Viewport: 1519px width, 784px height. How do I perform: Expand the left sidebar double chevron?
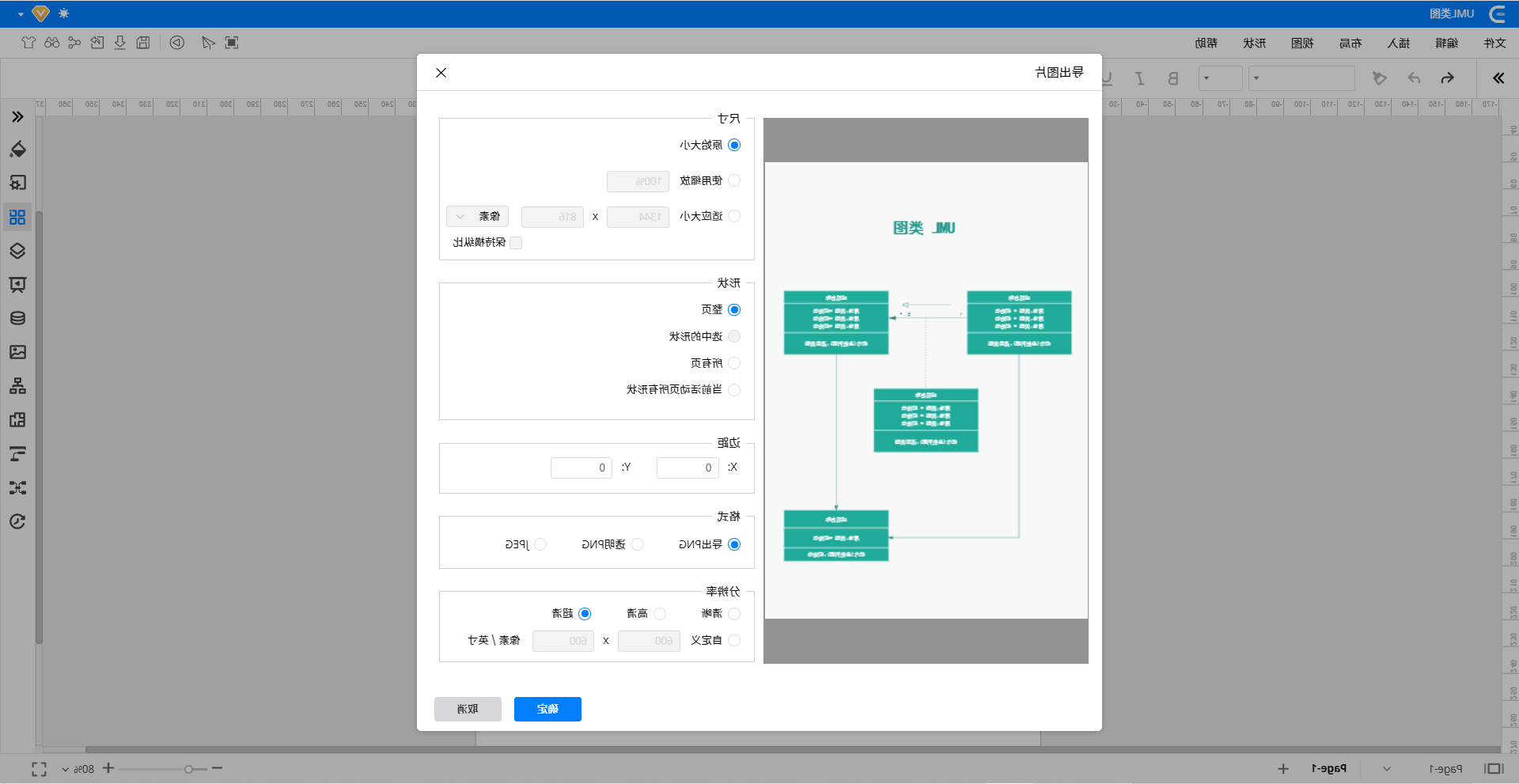pyautogui.click(x=17, y=117)
